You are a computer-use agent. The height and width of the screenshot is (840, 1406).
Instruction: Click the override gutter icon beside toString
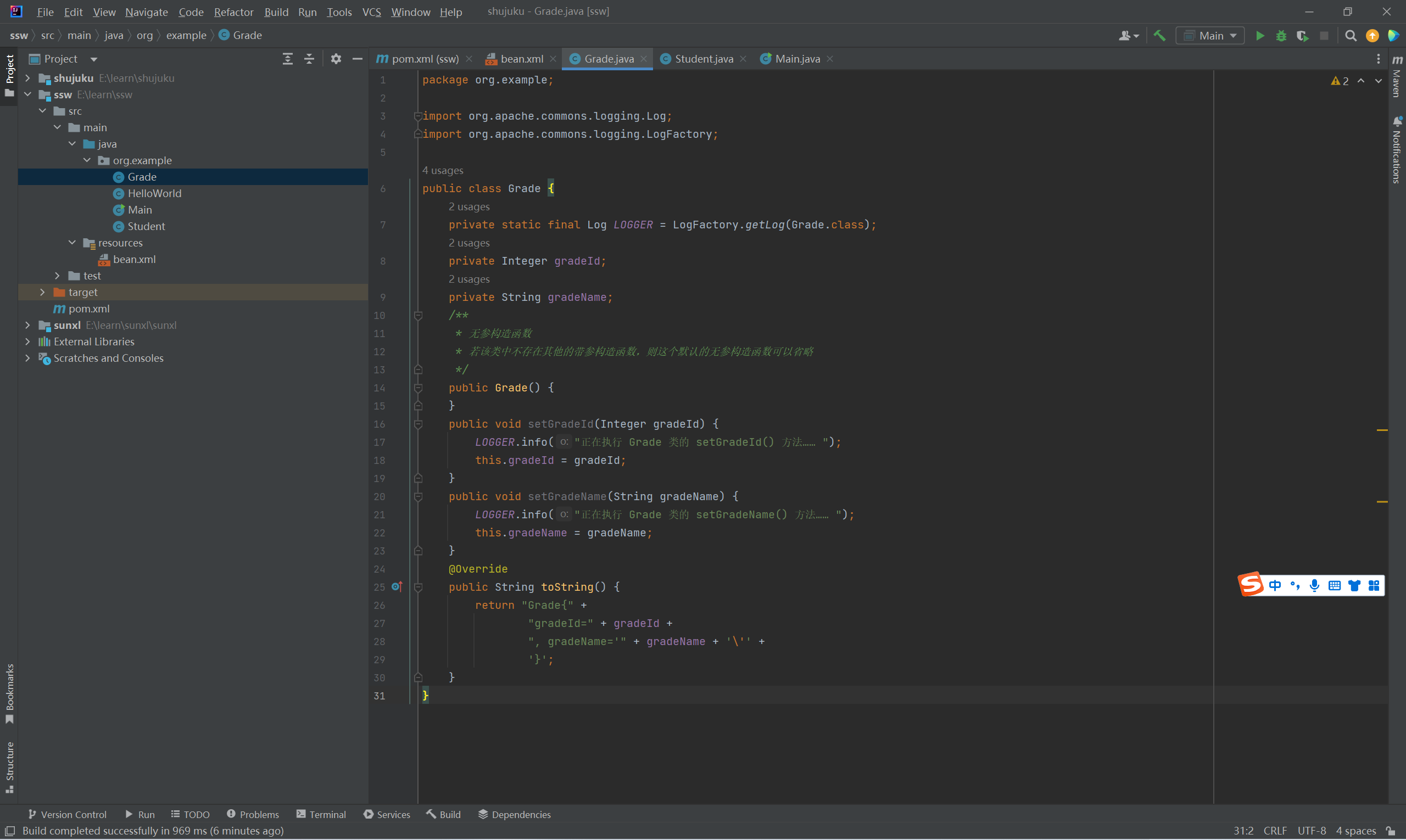pos(397,587)
